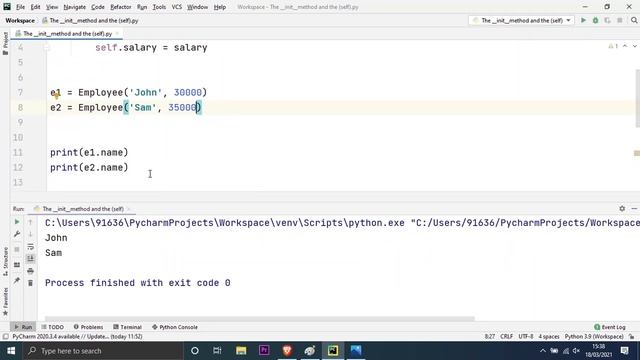The image size is (640, 360).
Task: Change Python 3.9 interpreter
Action: tap(594, 337)
